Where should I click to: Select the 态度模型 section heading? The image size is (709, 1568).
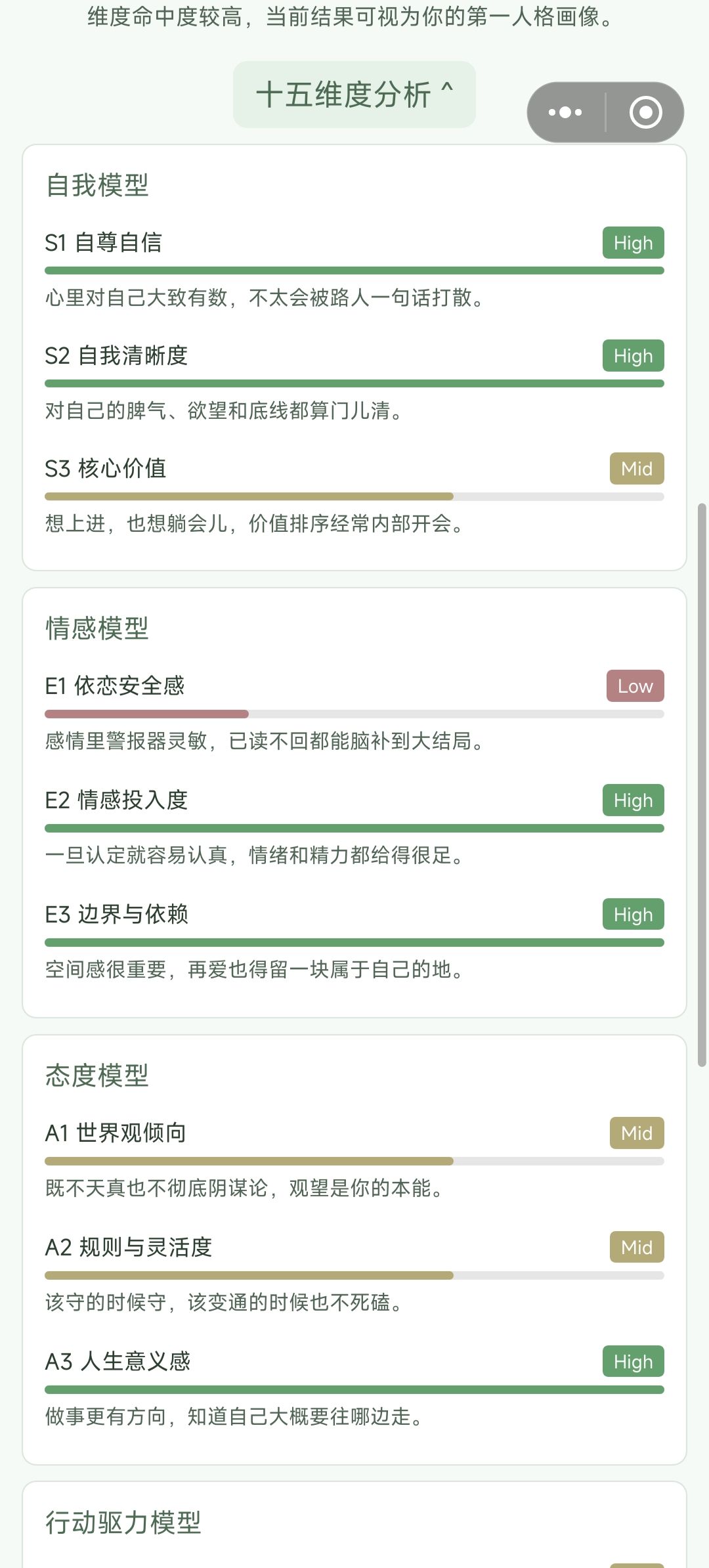[x=97, y=1076]
